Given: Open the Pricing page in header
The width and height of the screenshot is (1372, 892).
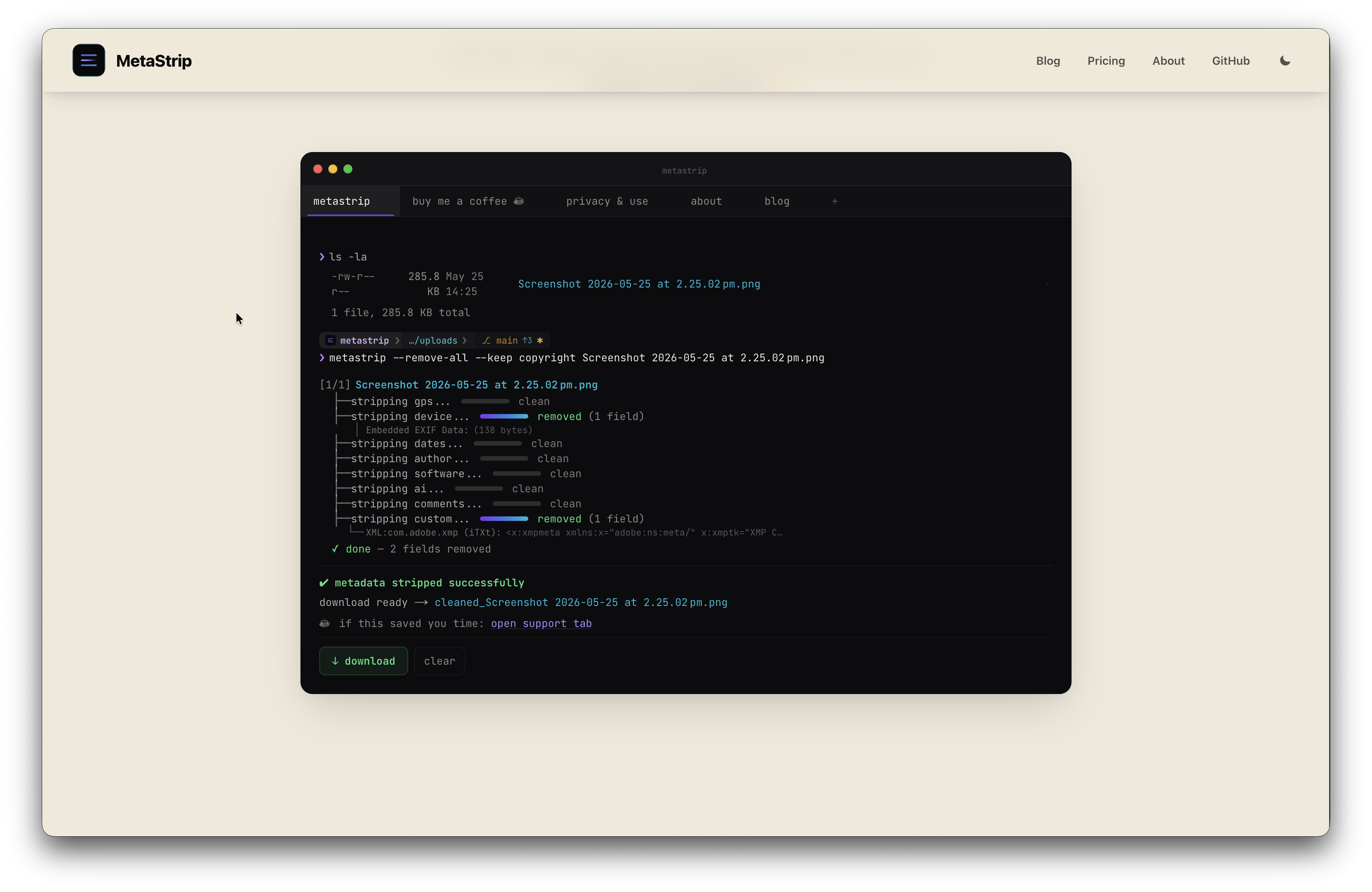Looking at the screenshot, I should coord(1106,61).
